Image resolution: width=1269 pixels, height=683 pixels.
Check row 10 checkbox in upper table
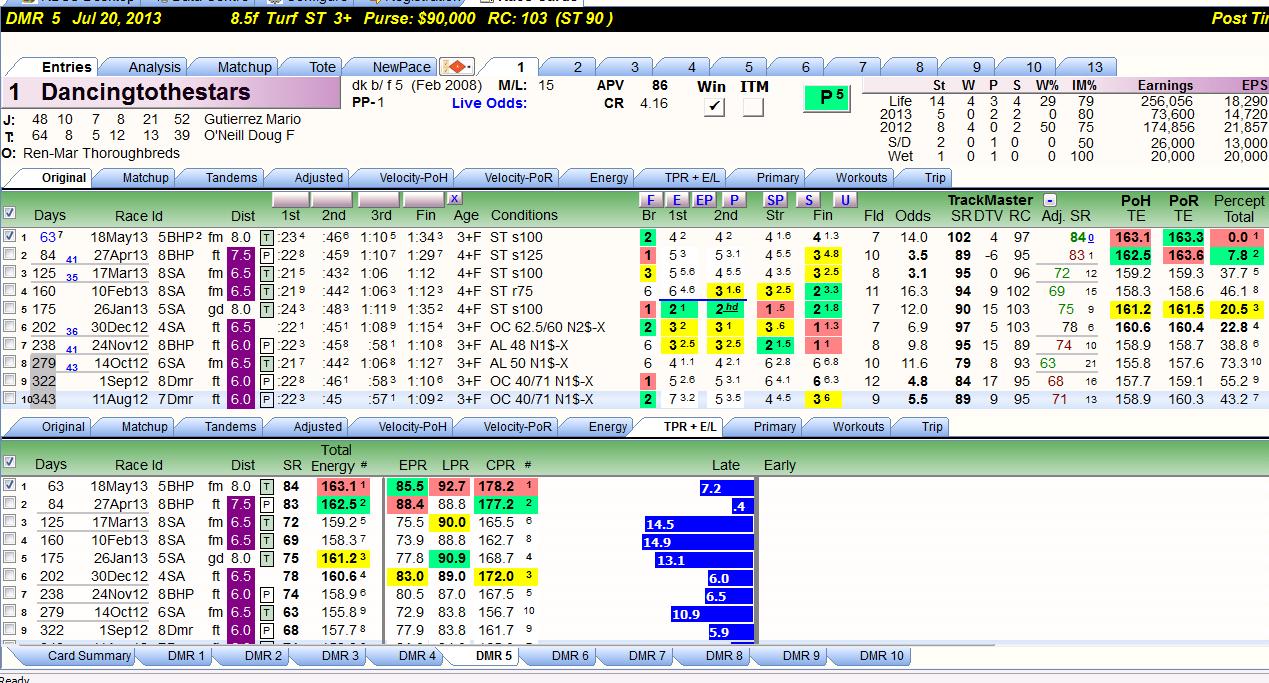point(10,399)
